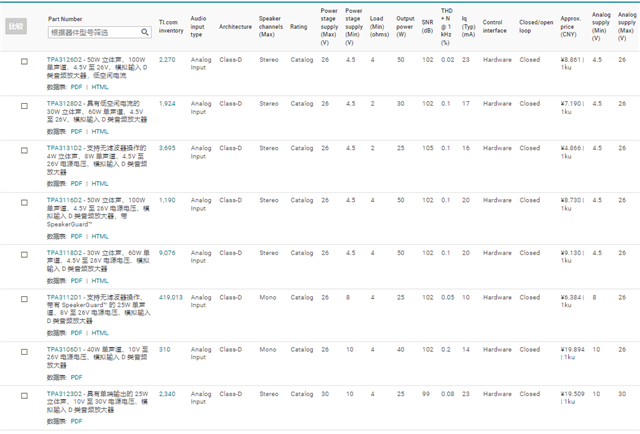Open the TPA3126D2 part link
This screenshot has width=640, height=434.
point(64,60)
